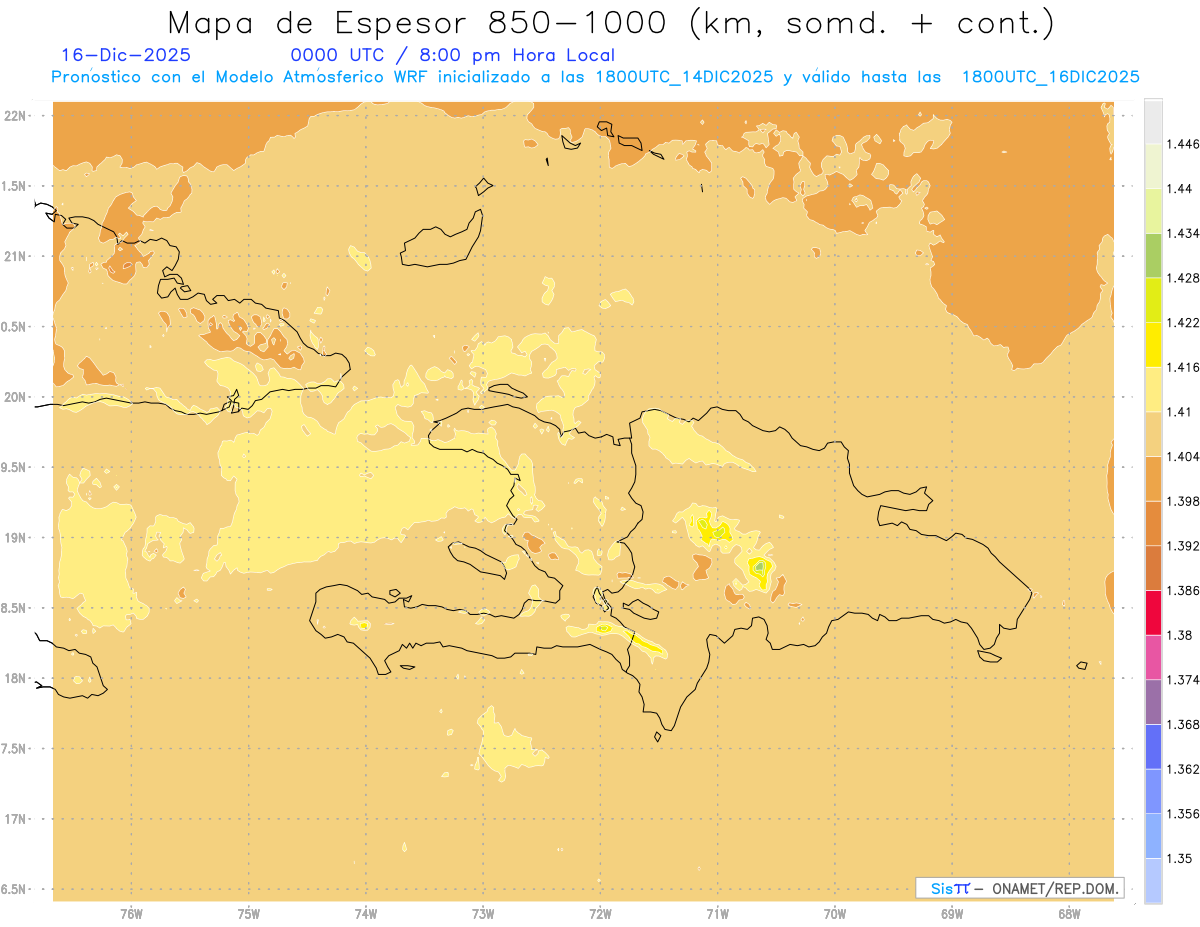Click legend value "1.44"
The image size is (1200, 927).
point(1180,188)
